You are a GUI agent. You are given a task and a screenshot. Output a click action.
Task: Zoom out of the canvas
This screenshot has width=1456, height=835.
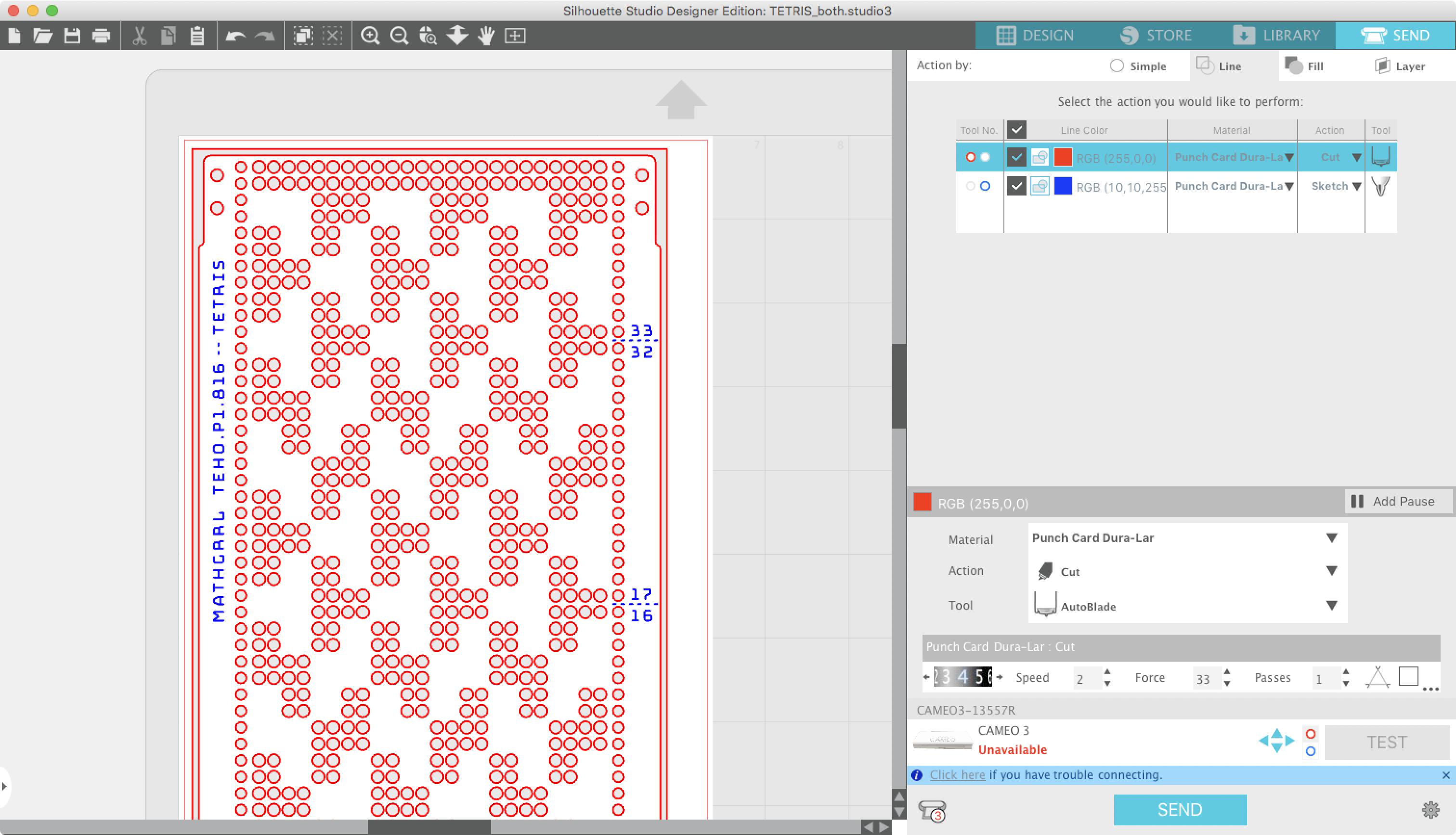click(399, 36)
